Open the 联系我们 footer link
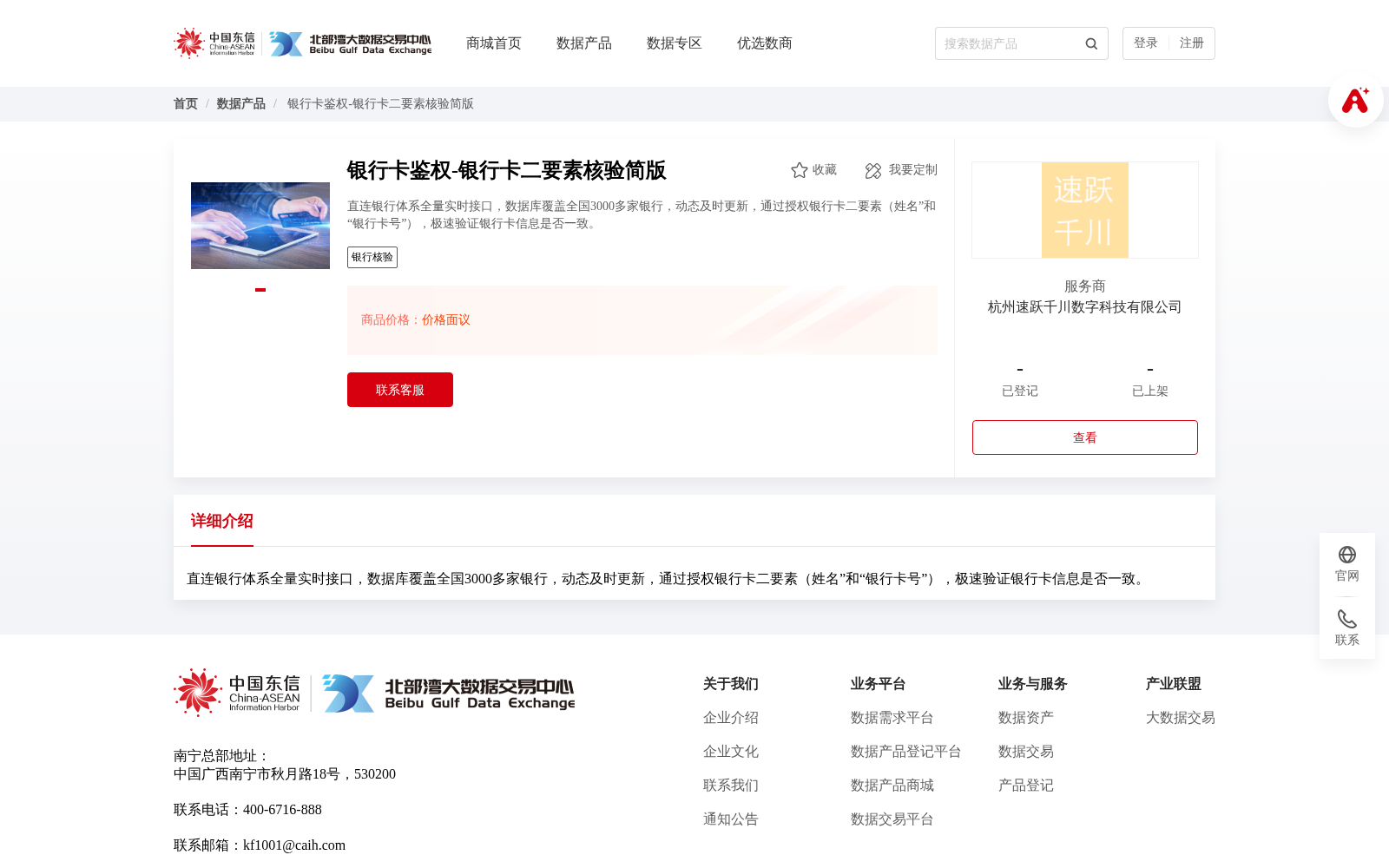 (x=731, y=786)
